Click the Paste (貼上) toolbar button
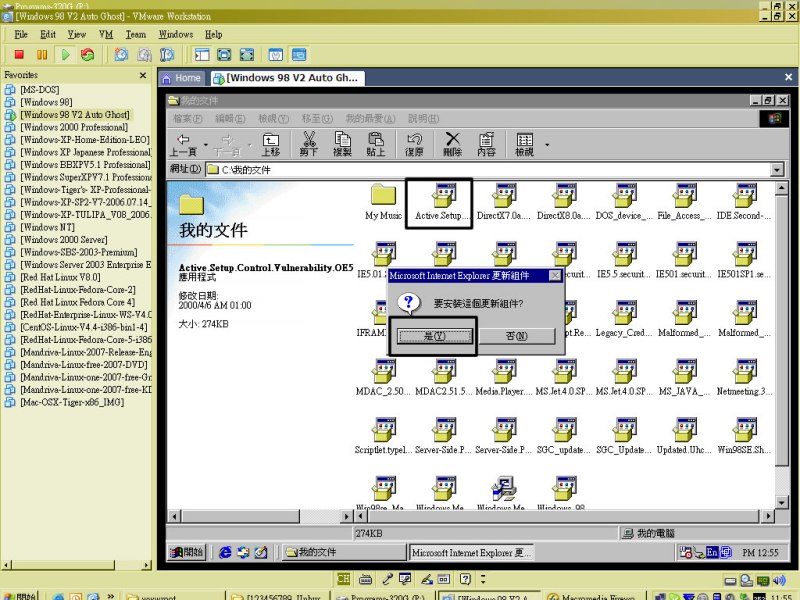This screenshot has height=600, width=800. point(376,145)
